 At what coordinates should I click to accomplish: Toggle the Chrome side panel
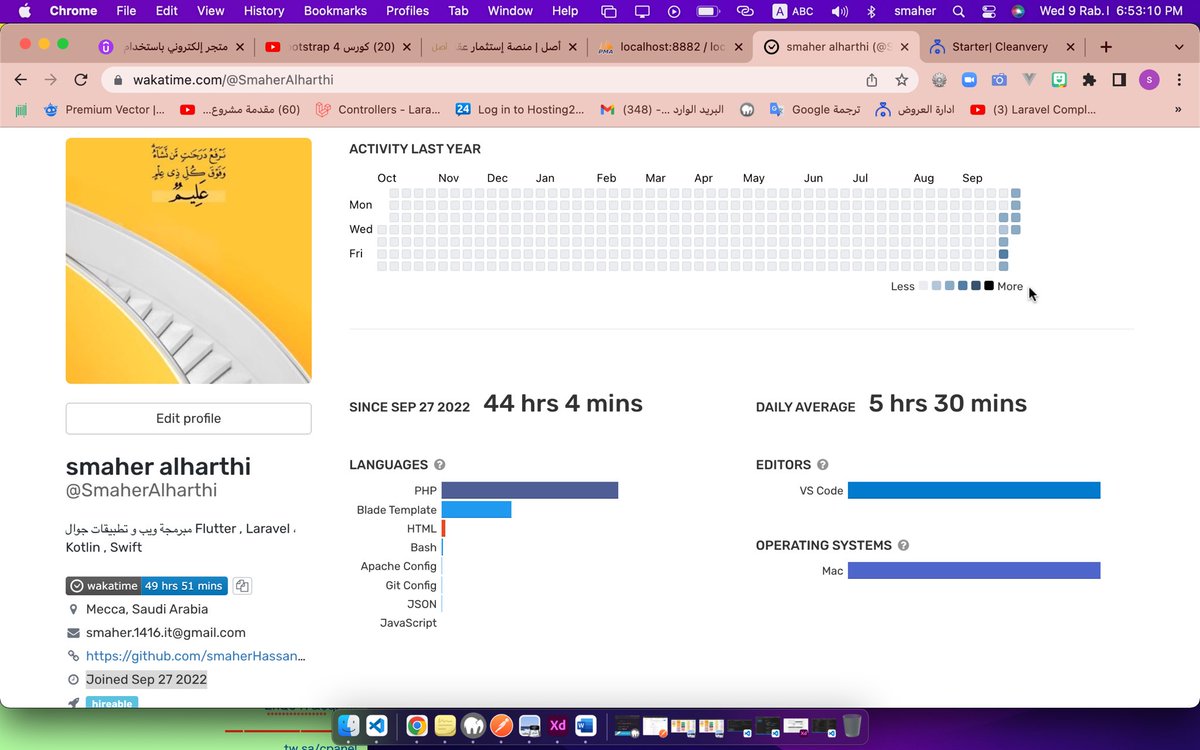pyautogui.click(x=1119, y=80)
